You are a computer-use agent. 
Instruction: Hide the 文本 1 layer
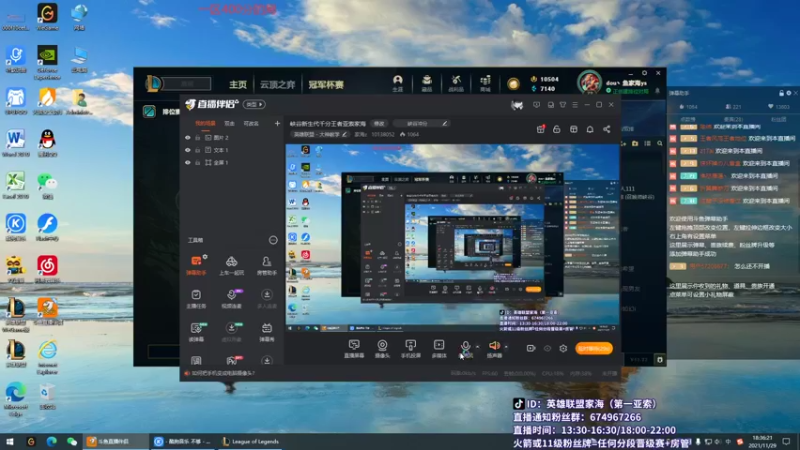(x=187, y=150)
